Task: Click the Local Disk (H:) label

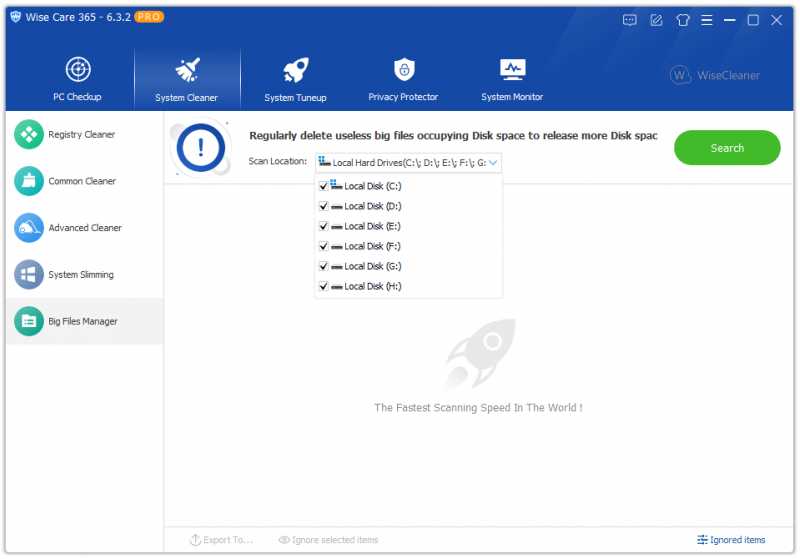Action: 373,286
